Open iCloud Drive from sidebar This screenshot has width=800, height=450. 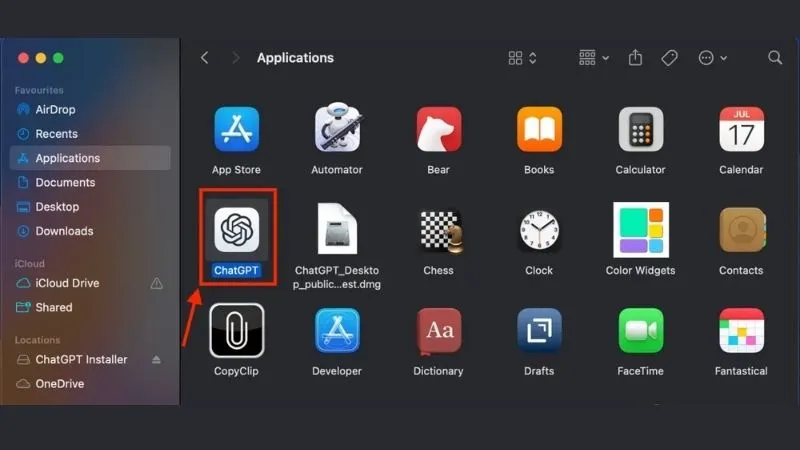[68, 283]
